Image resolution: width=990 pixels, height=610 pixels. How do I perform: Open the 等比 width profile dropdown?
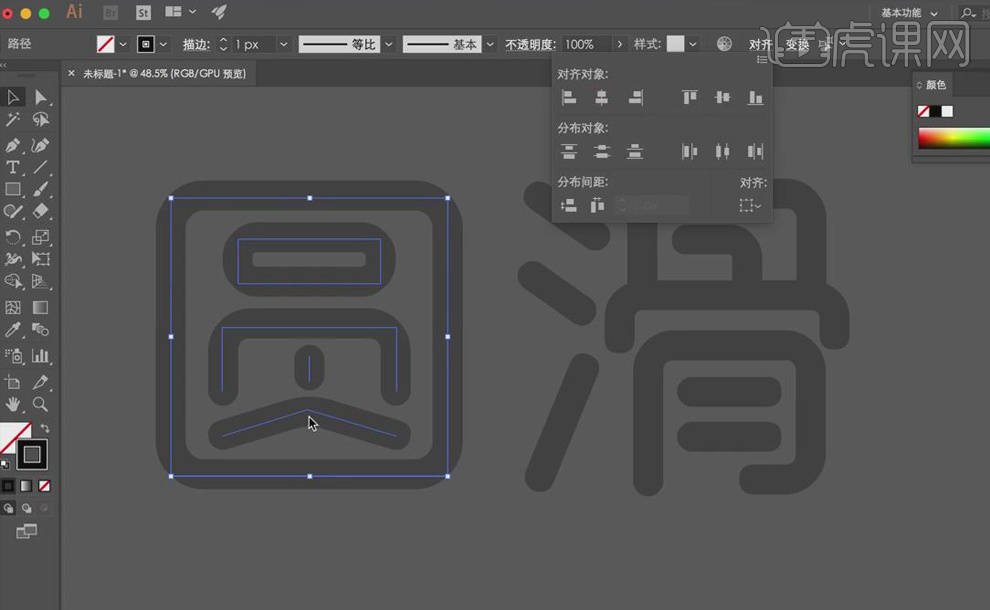[389, 44]
